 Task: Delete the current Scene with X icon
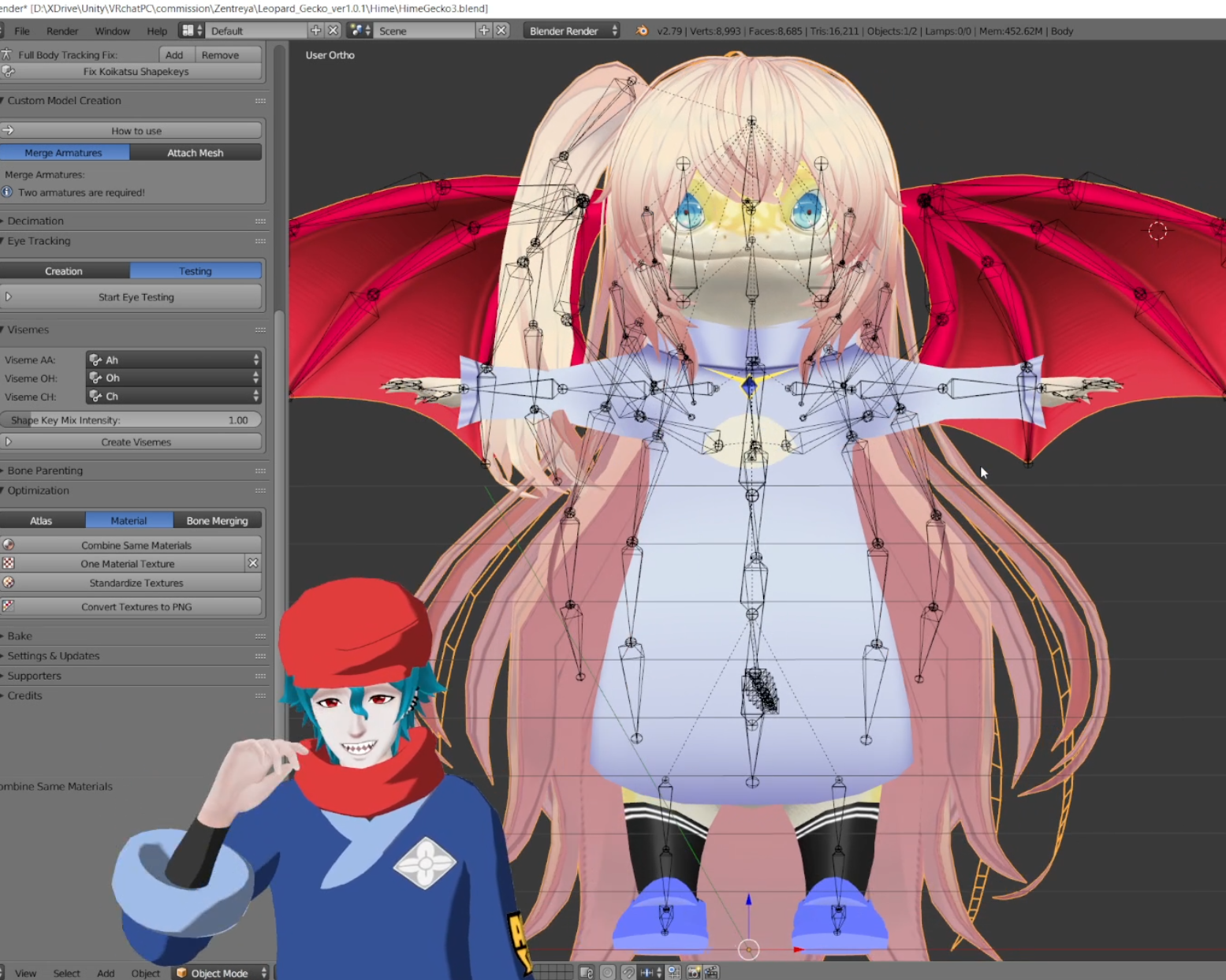coord(501,31)
